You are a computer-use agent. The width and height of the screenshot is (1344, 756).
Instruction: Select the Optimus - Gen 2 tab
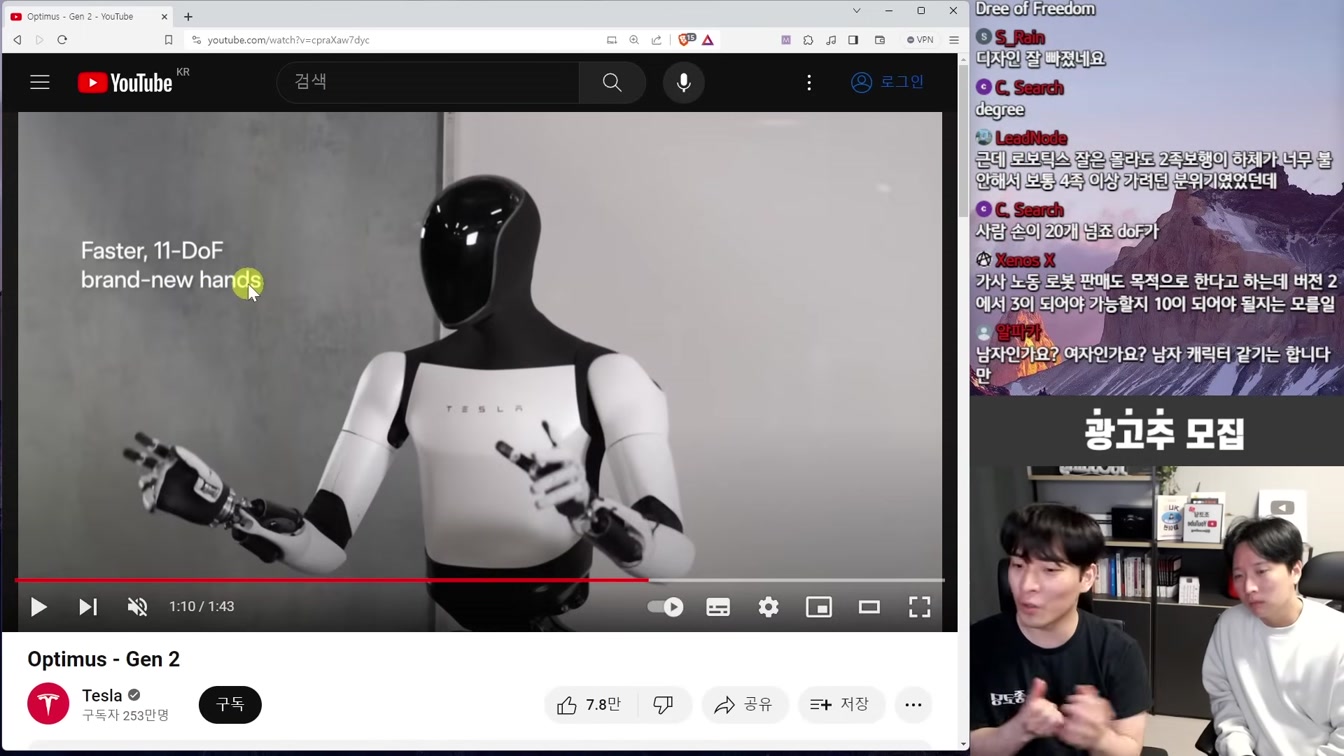click(86, 16)
